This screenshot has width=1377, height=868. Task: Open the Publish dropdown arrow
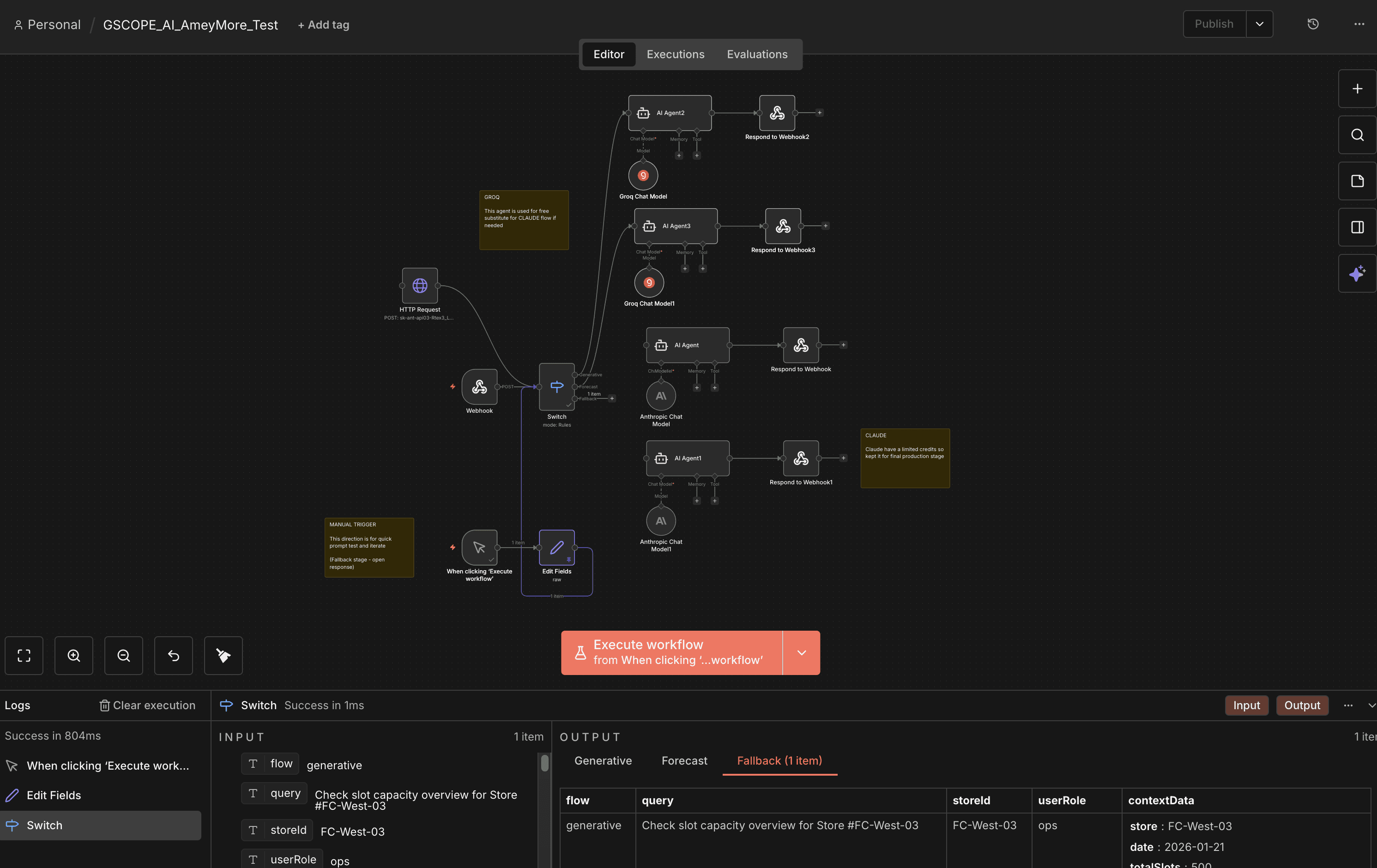pos(1259,24)
